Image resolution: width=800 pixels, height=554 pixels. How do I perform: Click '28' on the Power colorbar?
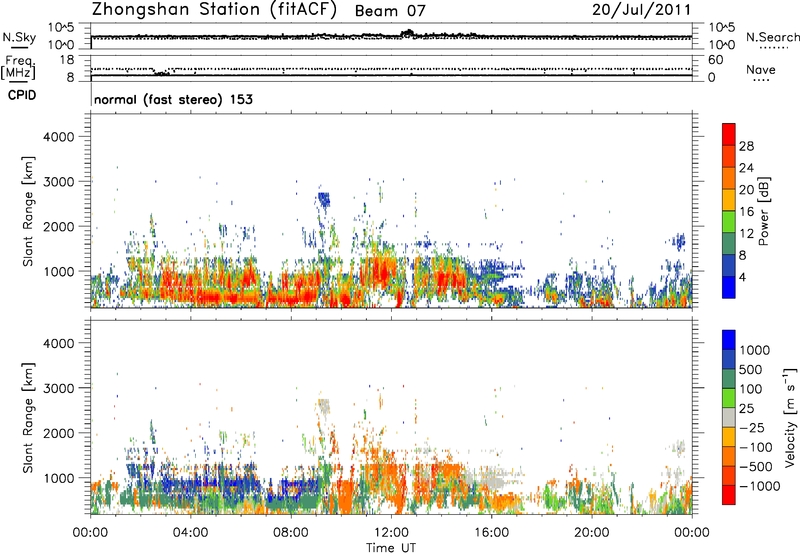746,146
